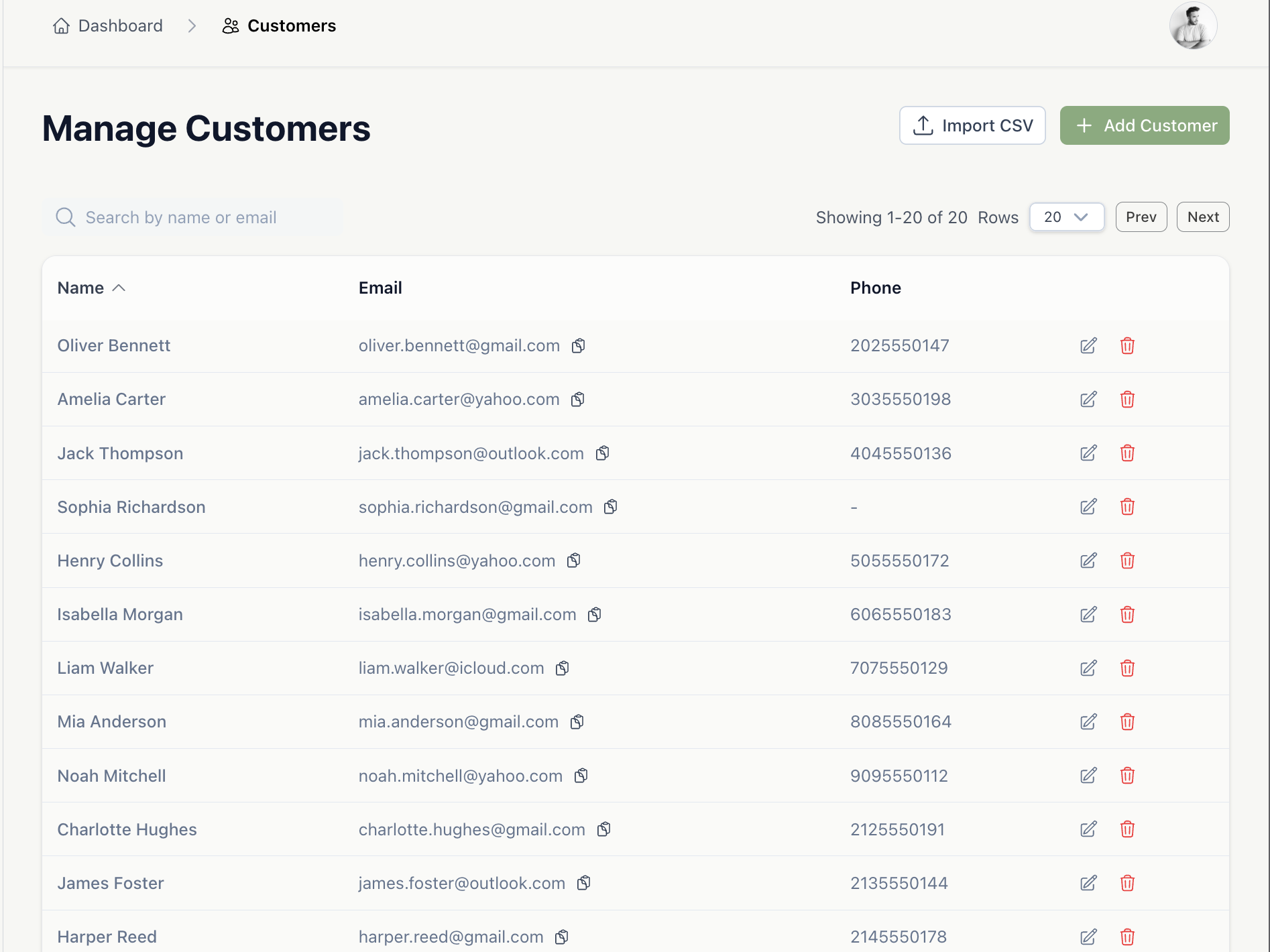The width and height of the screenshot is (1270, 952).
Task: Delete the Mia Anderson entry
Action: [x=1127, y=722]
